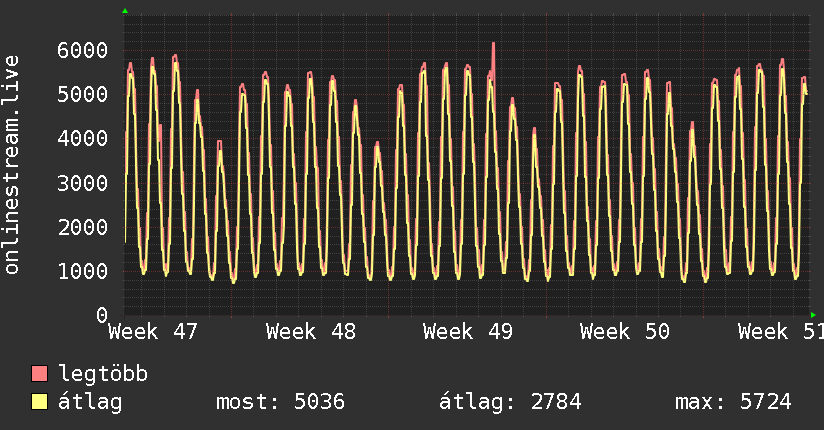The width and height of the screenshot is (824, 430).
Task: Click the Week 48 axis label
Action: click(311, 331)
